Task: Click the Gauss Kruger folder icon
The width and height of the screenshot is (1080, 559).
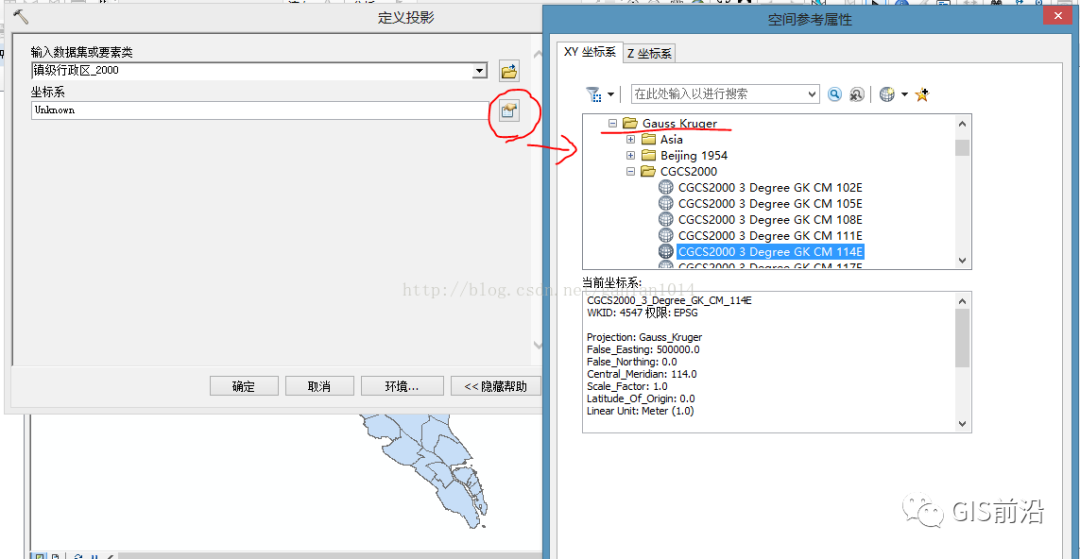Action: 630,123
